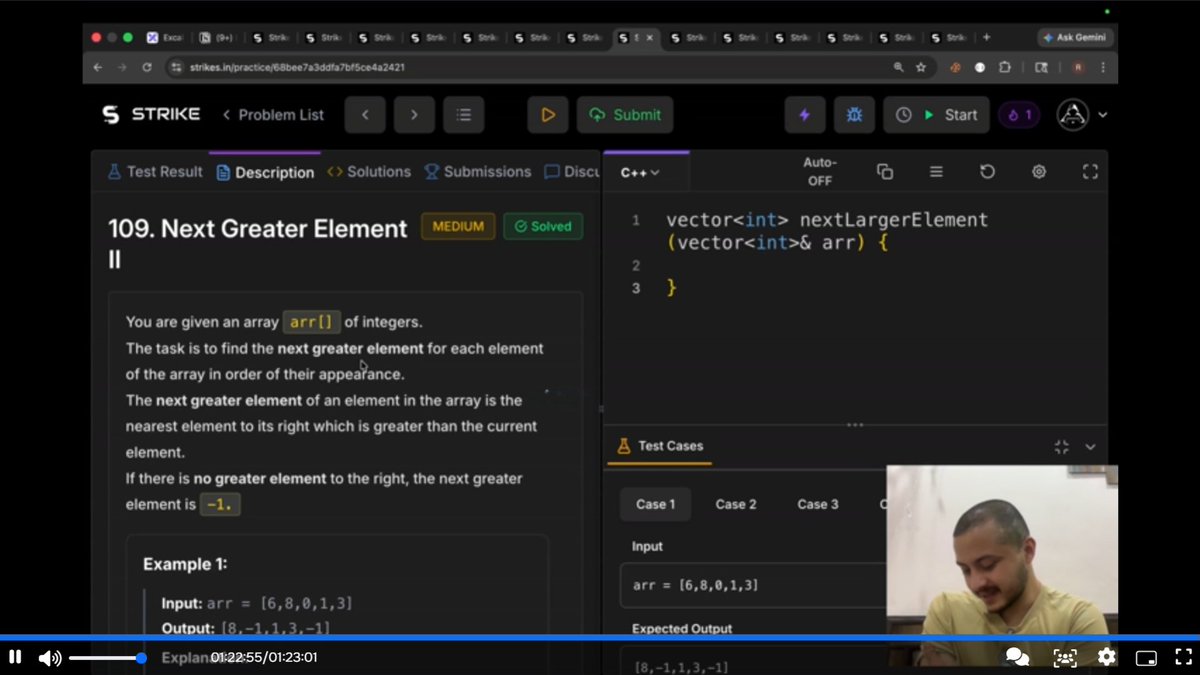Open Ask Gemini

pos(1075,37)
